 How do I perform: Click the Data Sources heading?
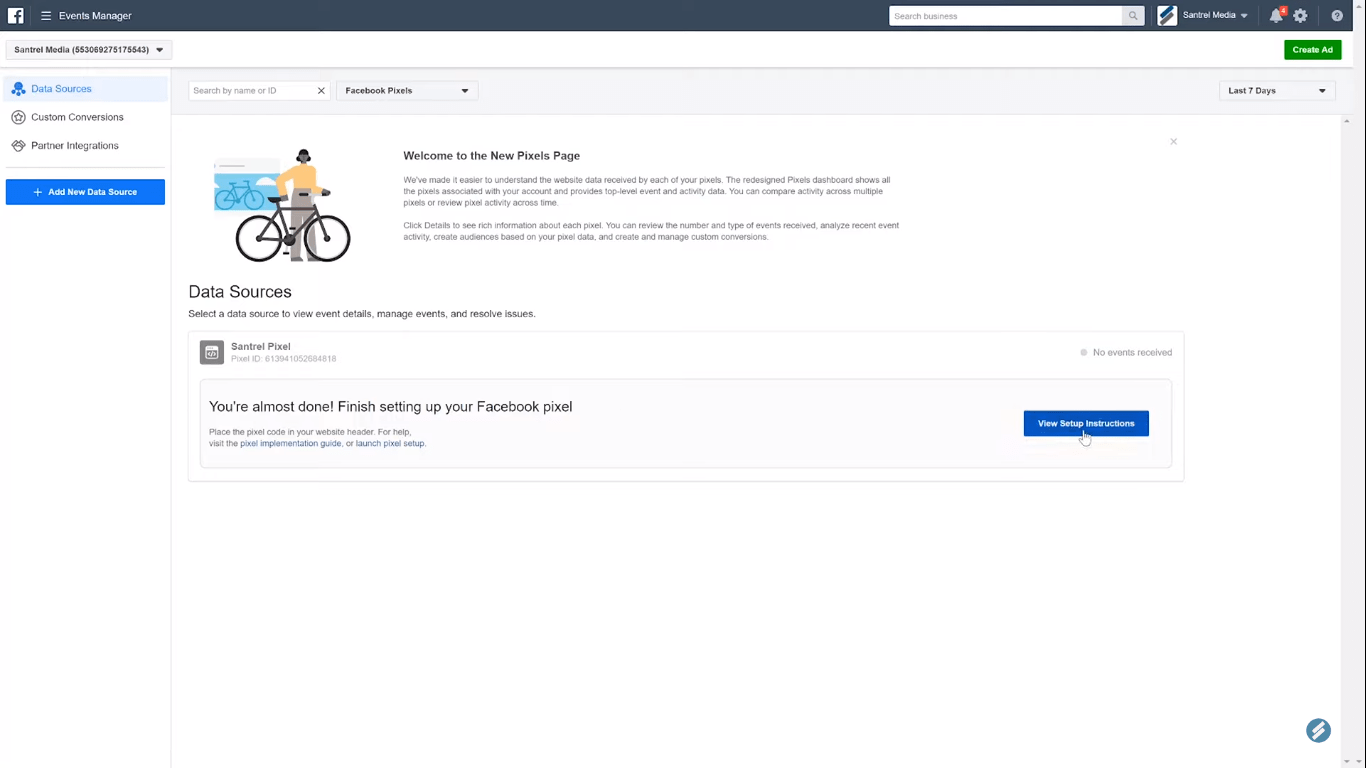[x=240, y=292]
